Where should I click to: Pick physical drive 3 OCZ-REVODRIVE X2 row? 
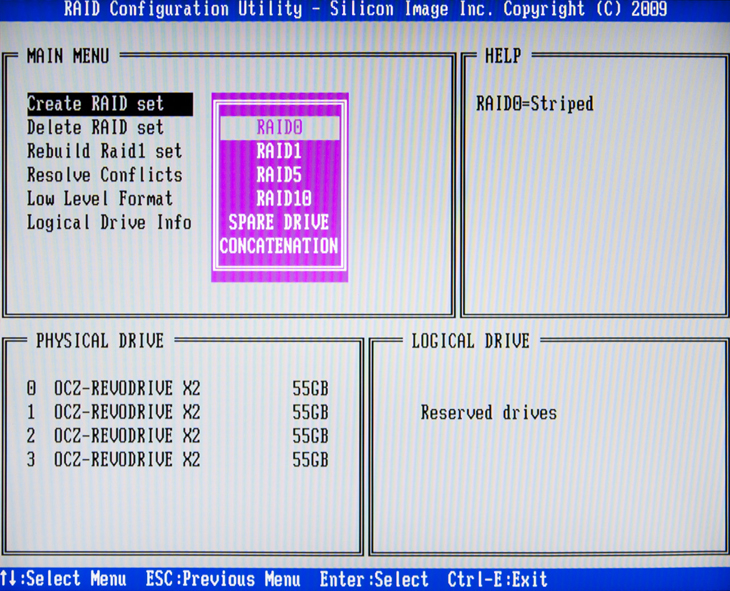(x=177, y=460)
